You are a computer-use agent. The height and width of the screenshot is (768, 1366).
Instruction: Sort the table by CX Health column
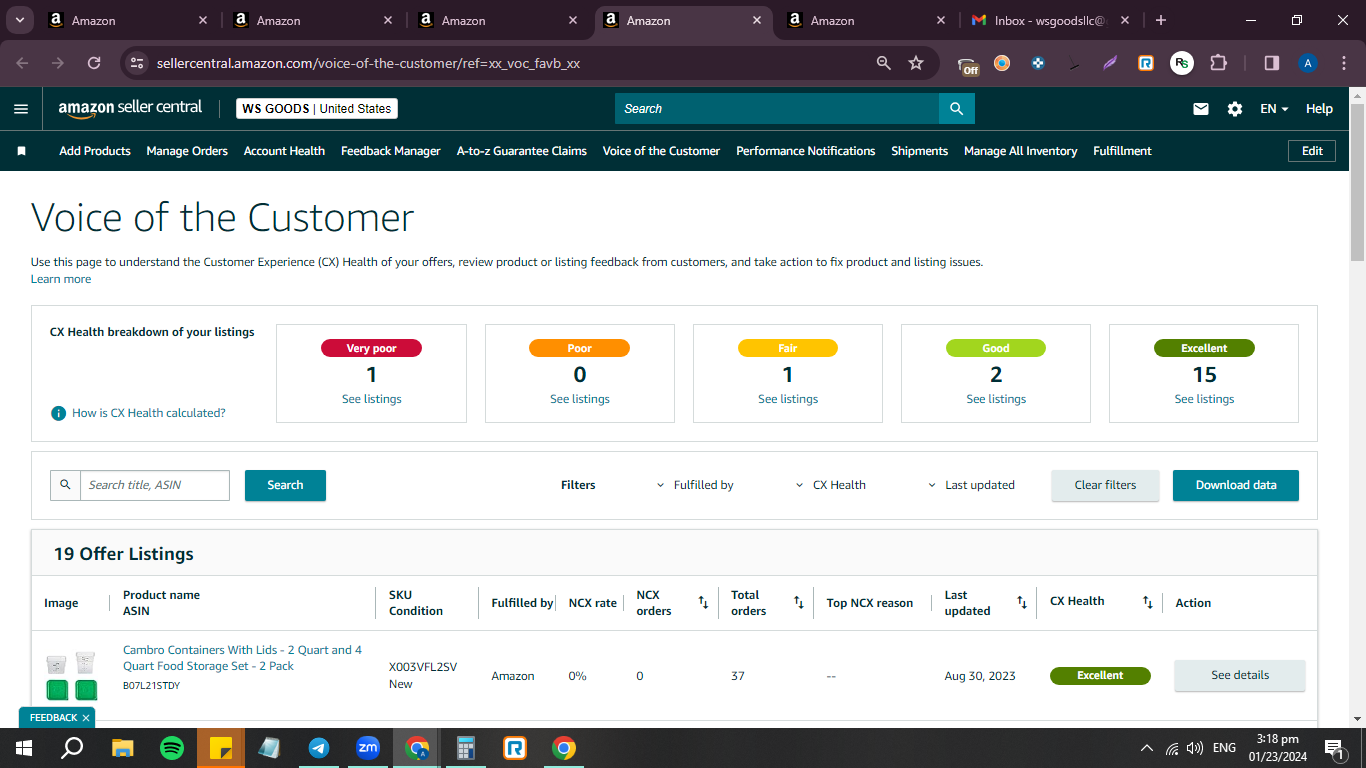[x=1148, y=602]
